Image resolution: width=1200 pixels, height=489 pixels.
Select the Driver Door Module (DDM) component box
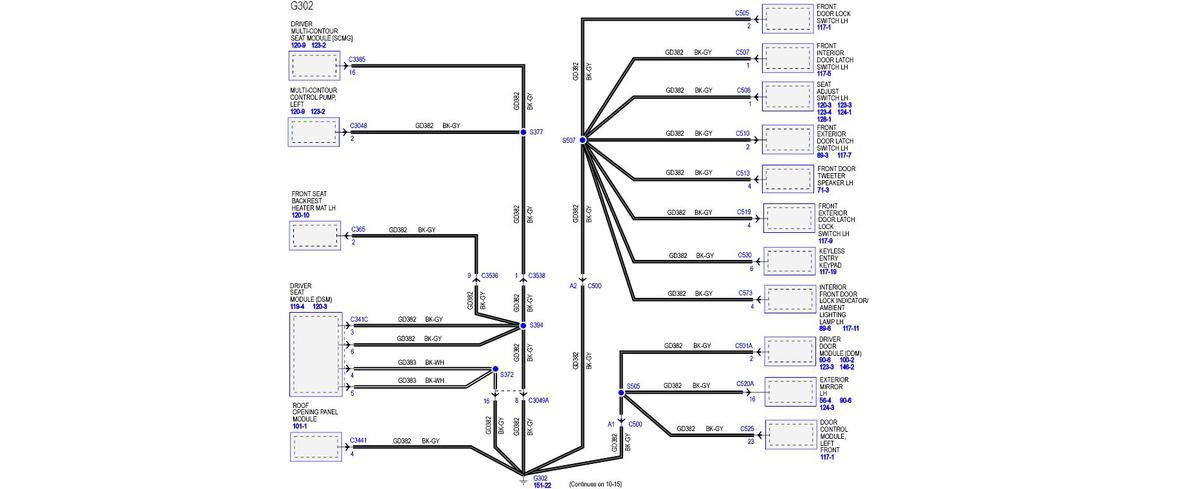click(x=788, y=350)
